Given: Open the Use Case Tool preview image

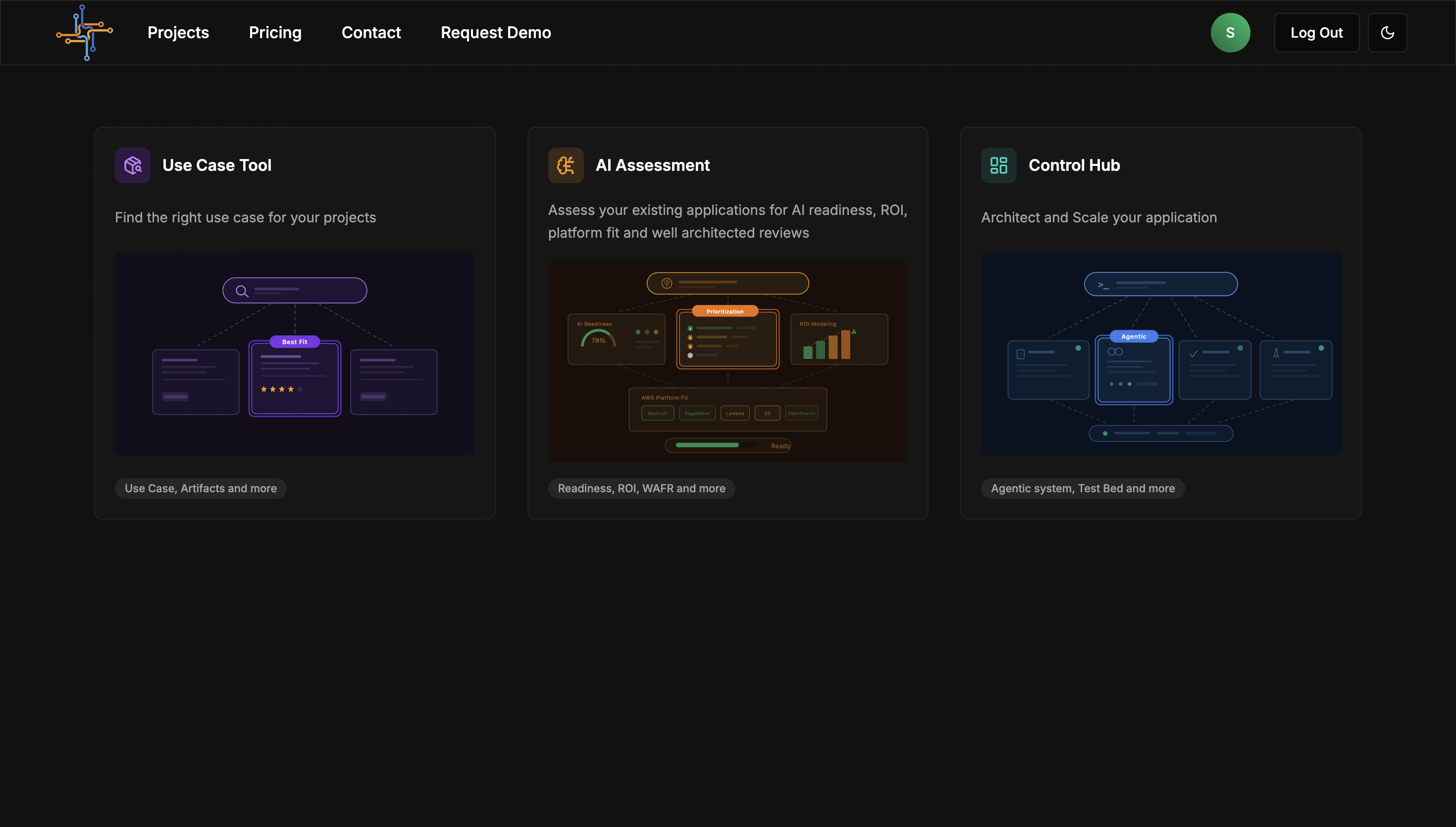Looking at the screenshot, I should click(x=294, y=353).
